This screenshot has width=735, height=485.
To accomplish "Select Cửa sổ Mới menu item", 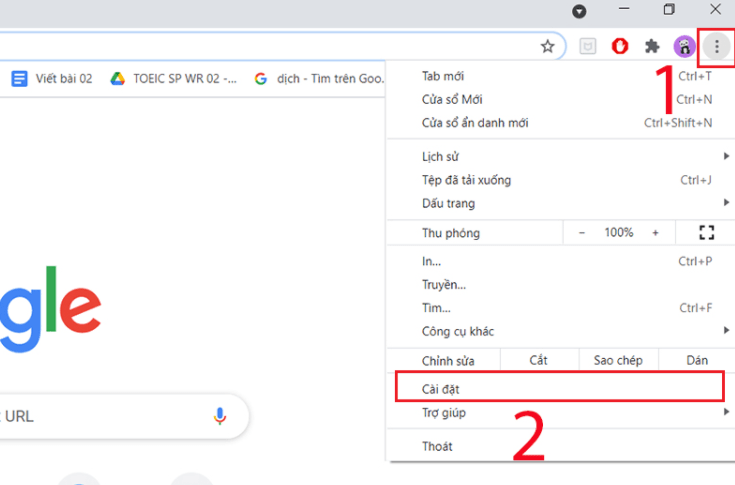I will (x=561, y=99).
